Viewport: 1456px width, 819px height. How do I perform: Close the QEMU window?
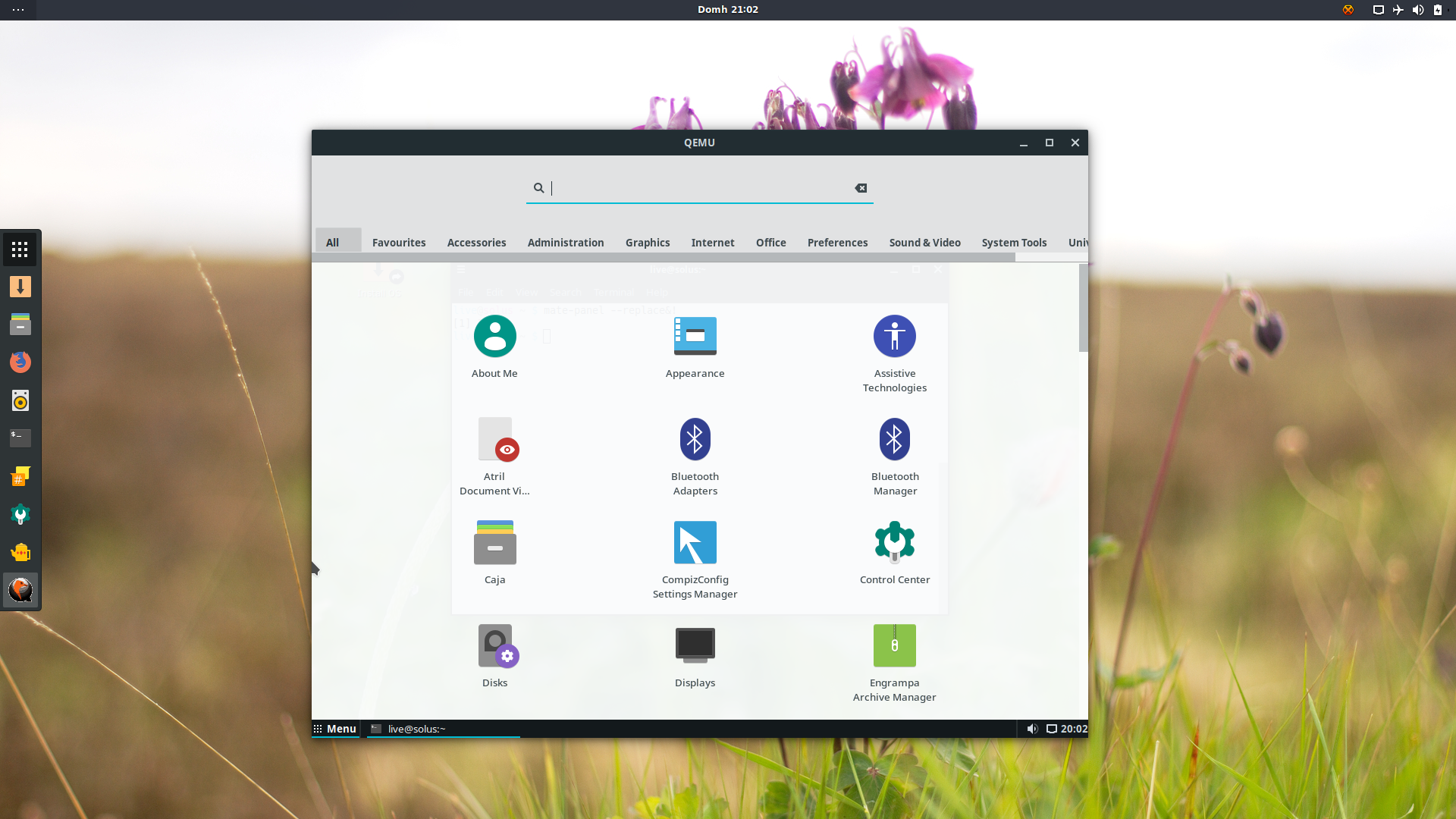click(1075, 143)
